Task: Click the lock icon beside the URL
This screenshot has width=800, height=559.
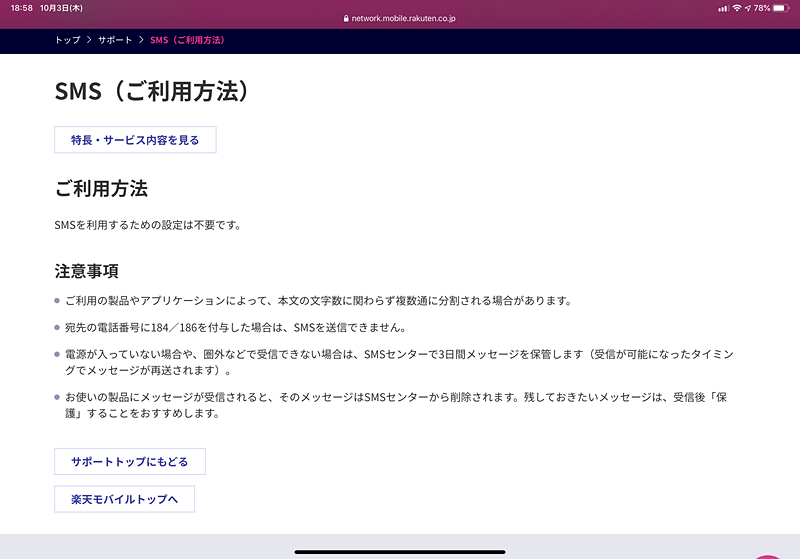Action: 346,18
